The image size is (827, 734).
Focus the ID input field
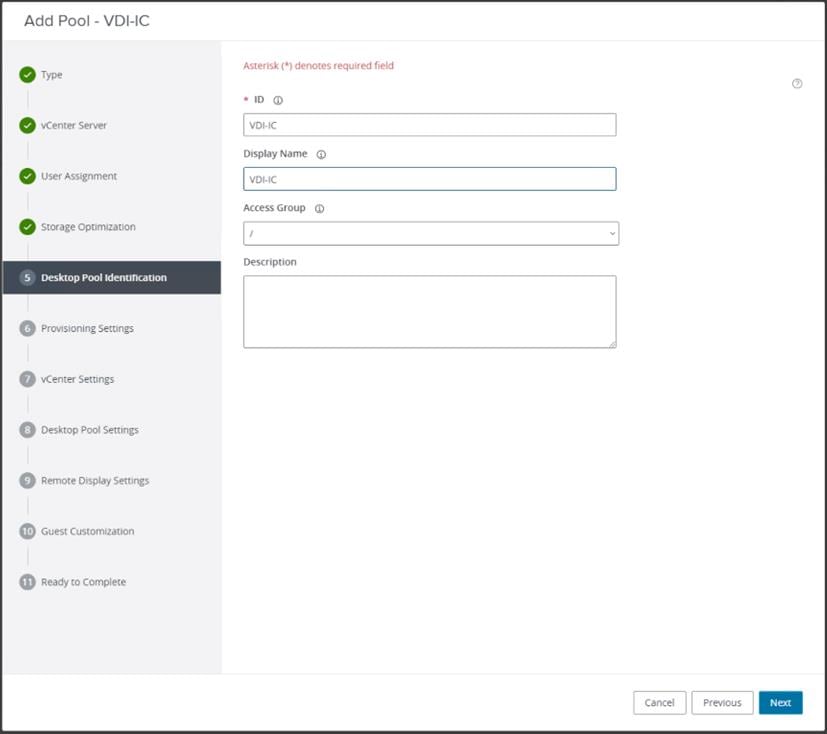pos(429,125)
